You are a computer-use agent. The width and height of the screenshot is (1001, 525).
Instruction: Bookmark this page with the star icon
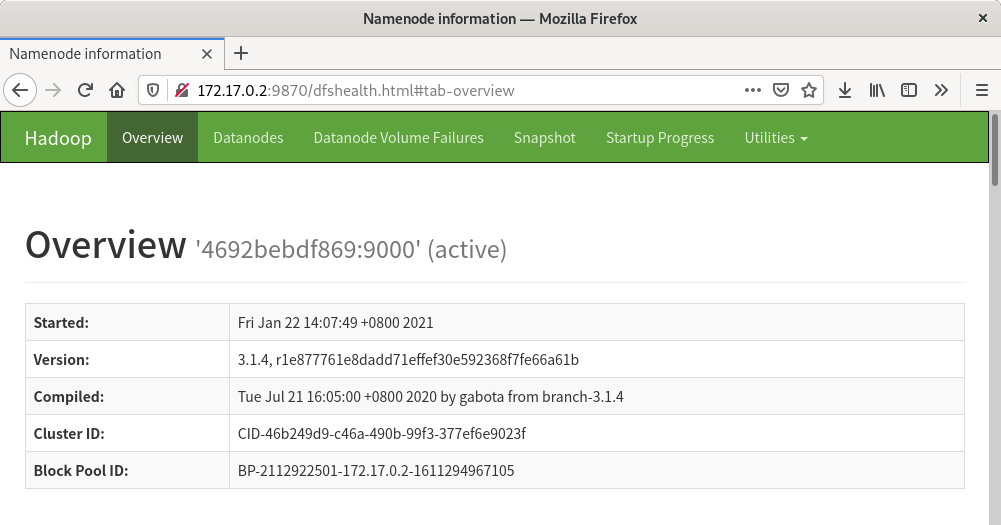pyautogui.click(x=809, y=90)
